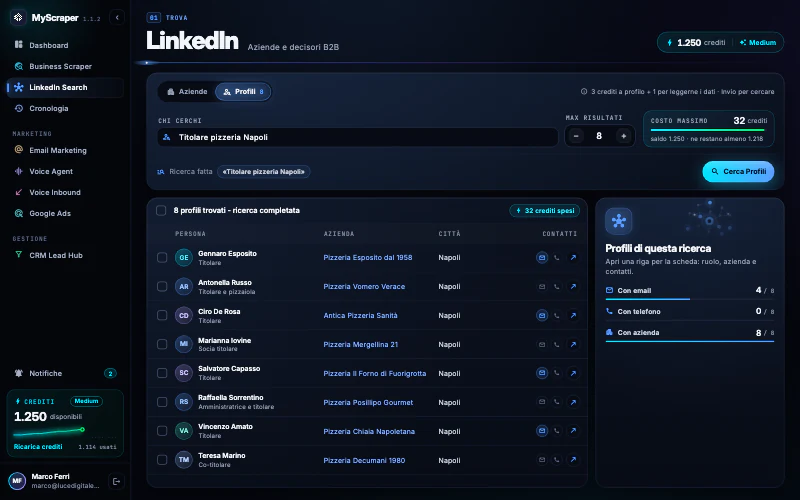800x500 pixels.
Task: Select the checkbox for Marianna Iovine
Action: [162, 344]
